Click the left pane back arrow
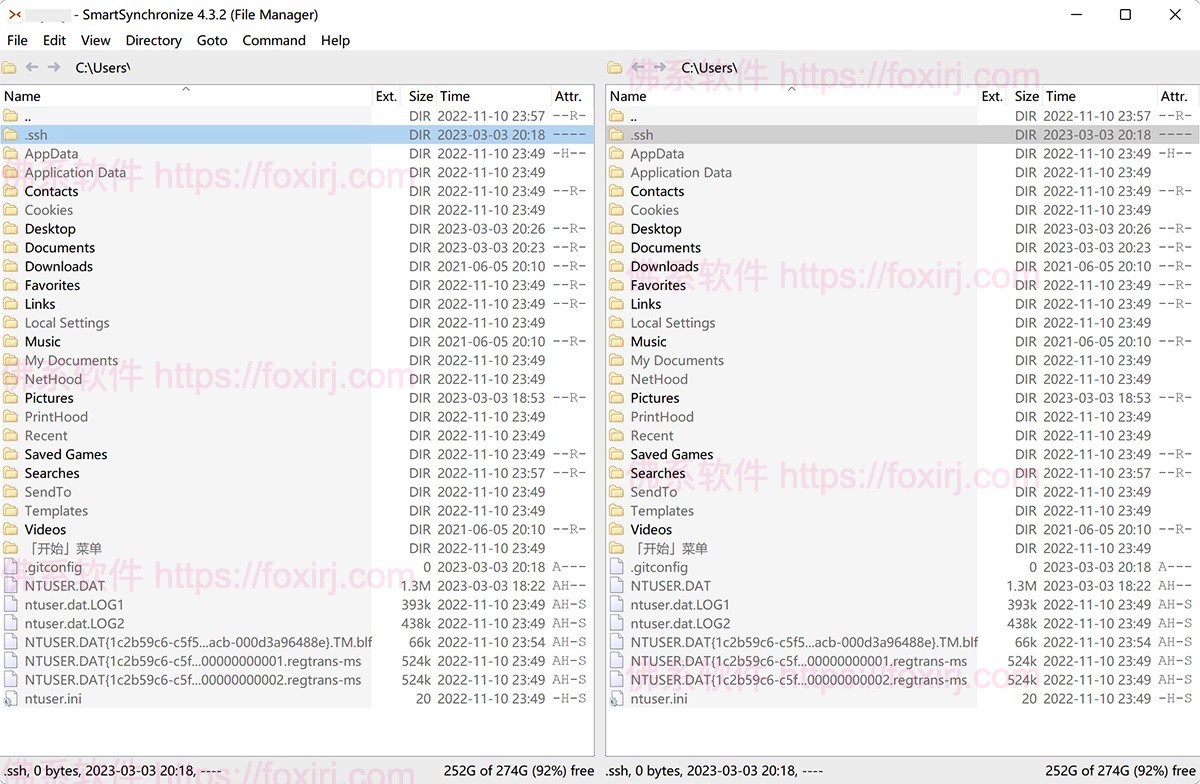This screenshot has height=784, width=1200. [32, 67]
